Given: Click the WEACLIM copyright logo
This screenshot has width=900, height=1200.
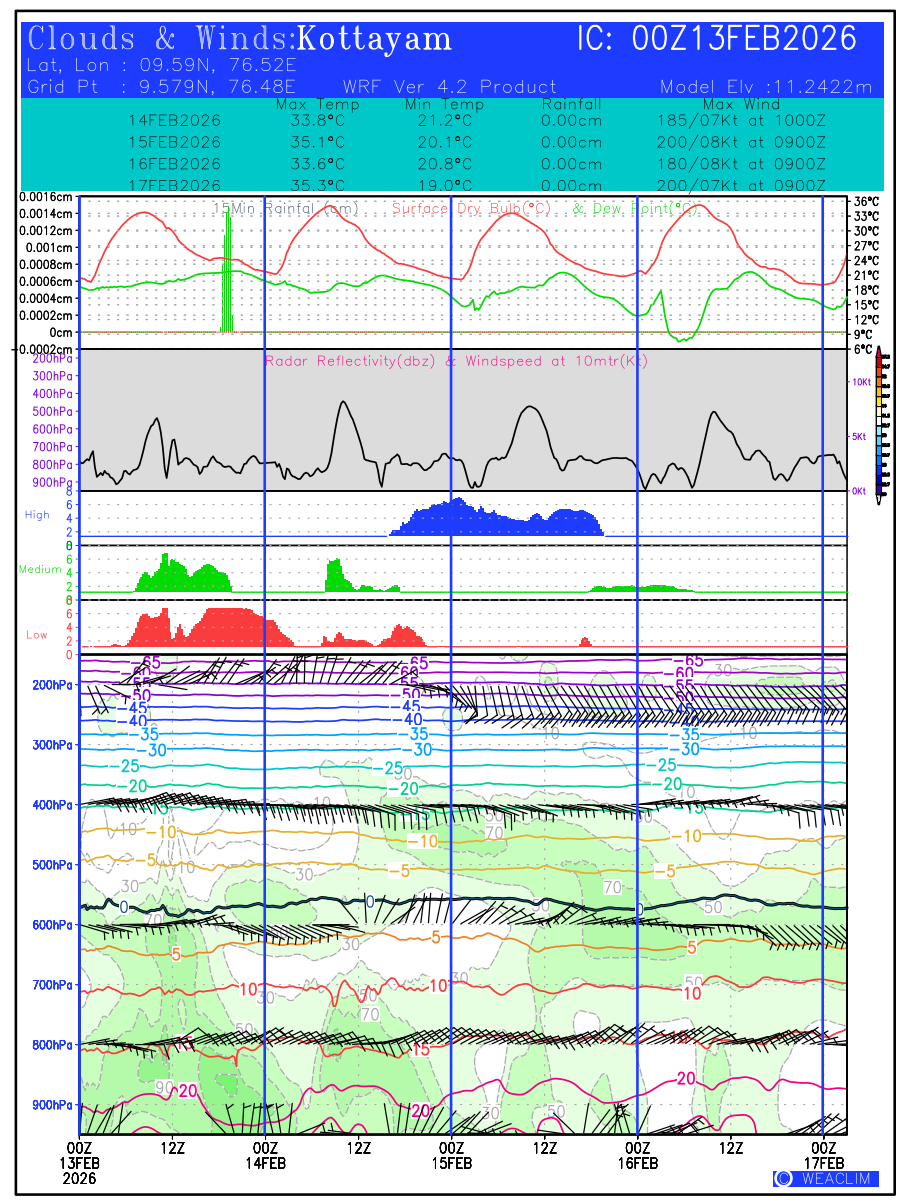Looking at the screenshot, I should click(x=826, y=1178).
